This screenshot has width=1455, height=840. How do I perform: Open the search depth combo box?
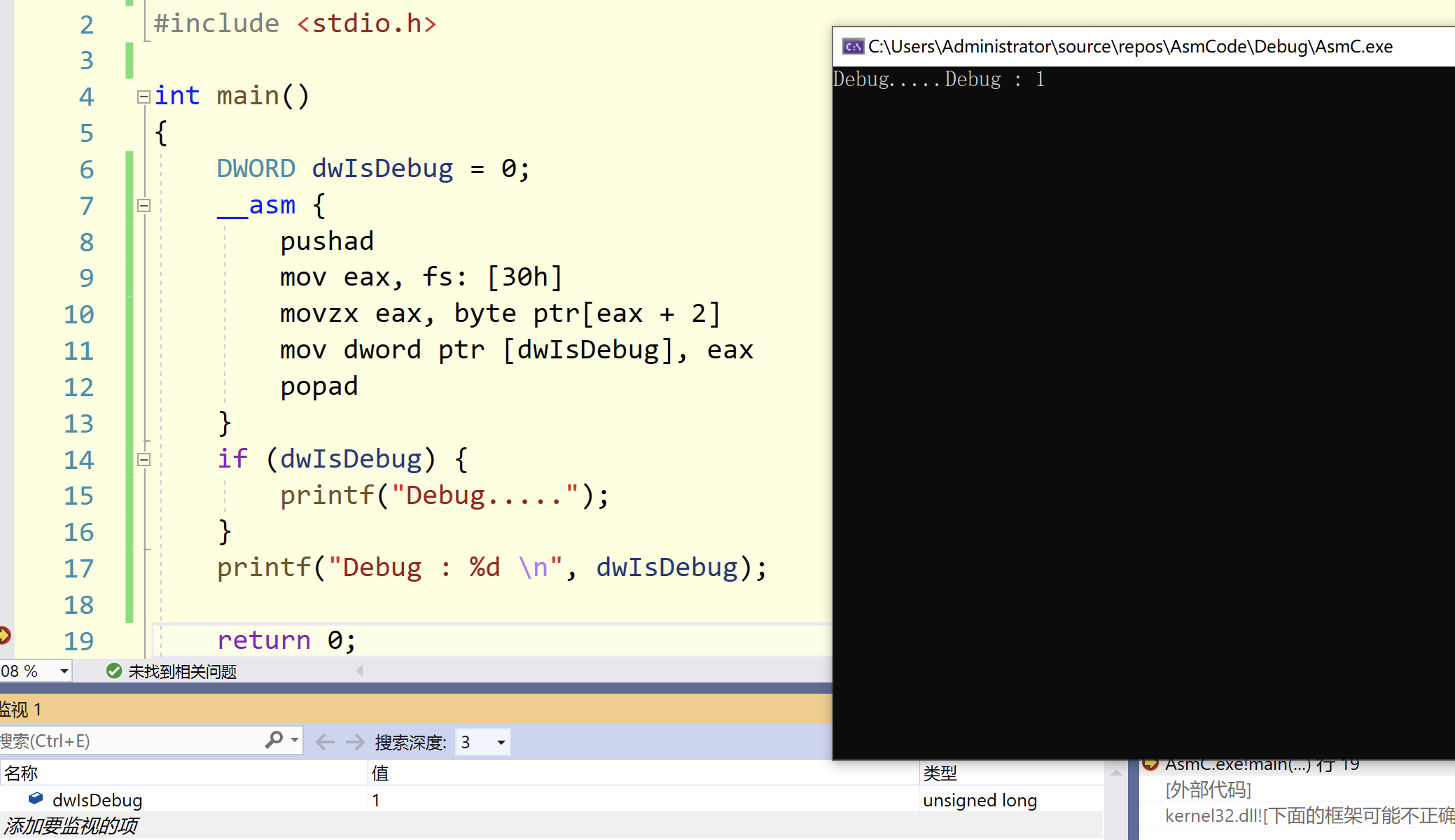pos(482,742)
